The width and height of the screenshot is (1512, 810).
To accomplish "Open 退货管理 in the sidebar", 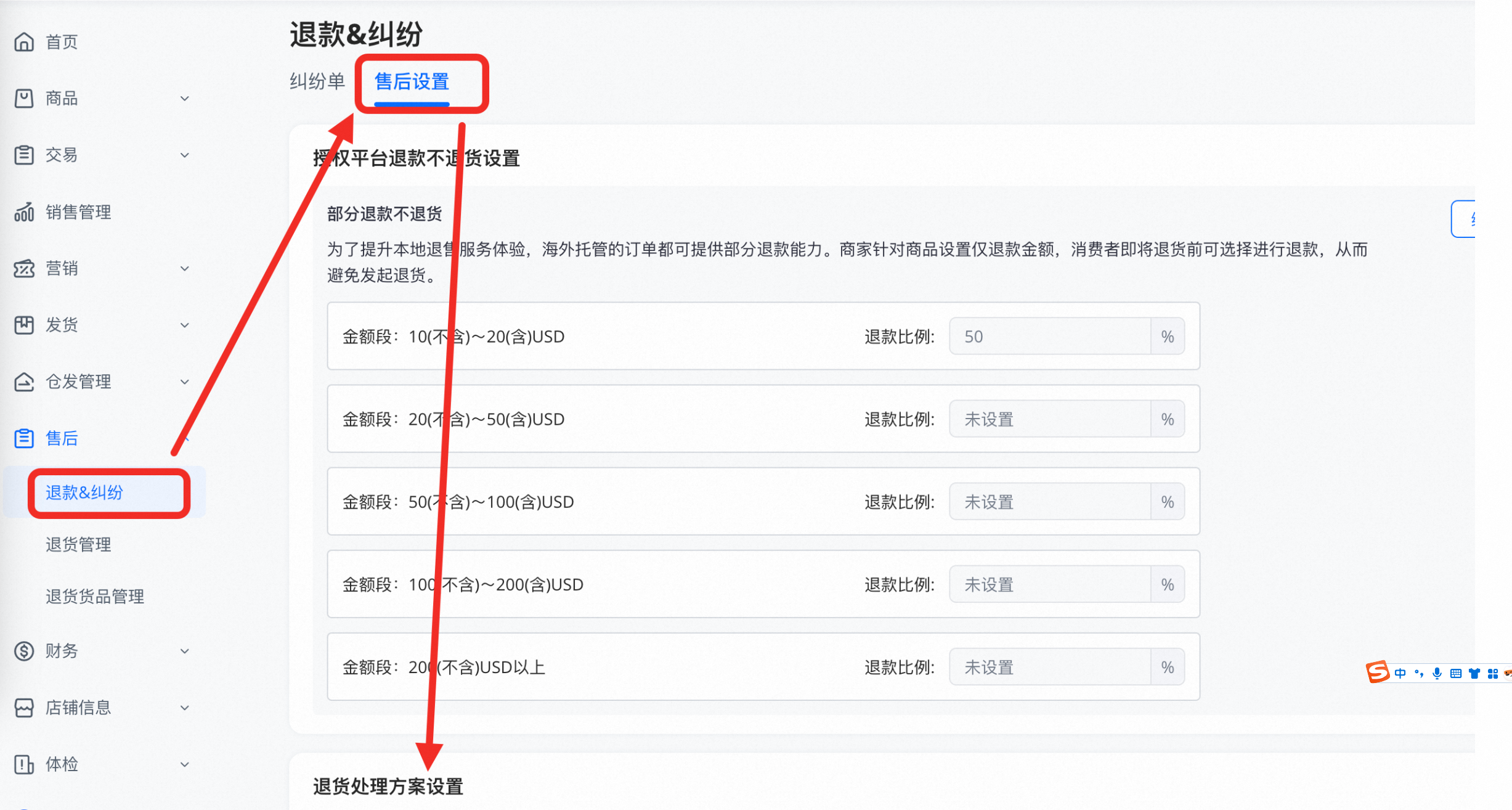I will pyautogui.click(x=78, y=544).
